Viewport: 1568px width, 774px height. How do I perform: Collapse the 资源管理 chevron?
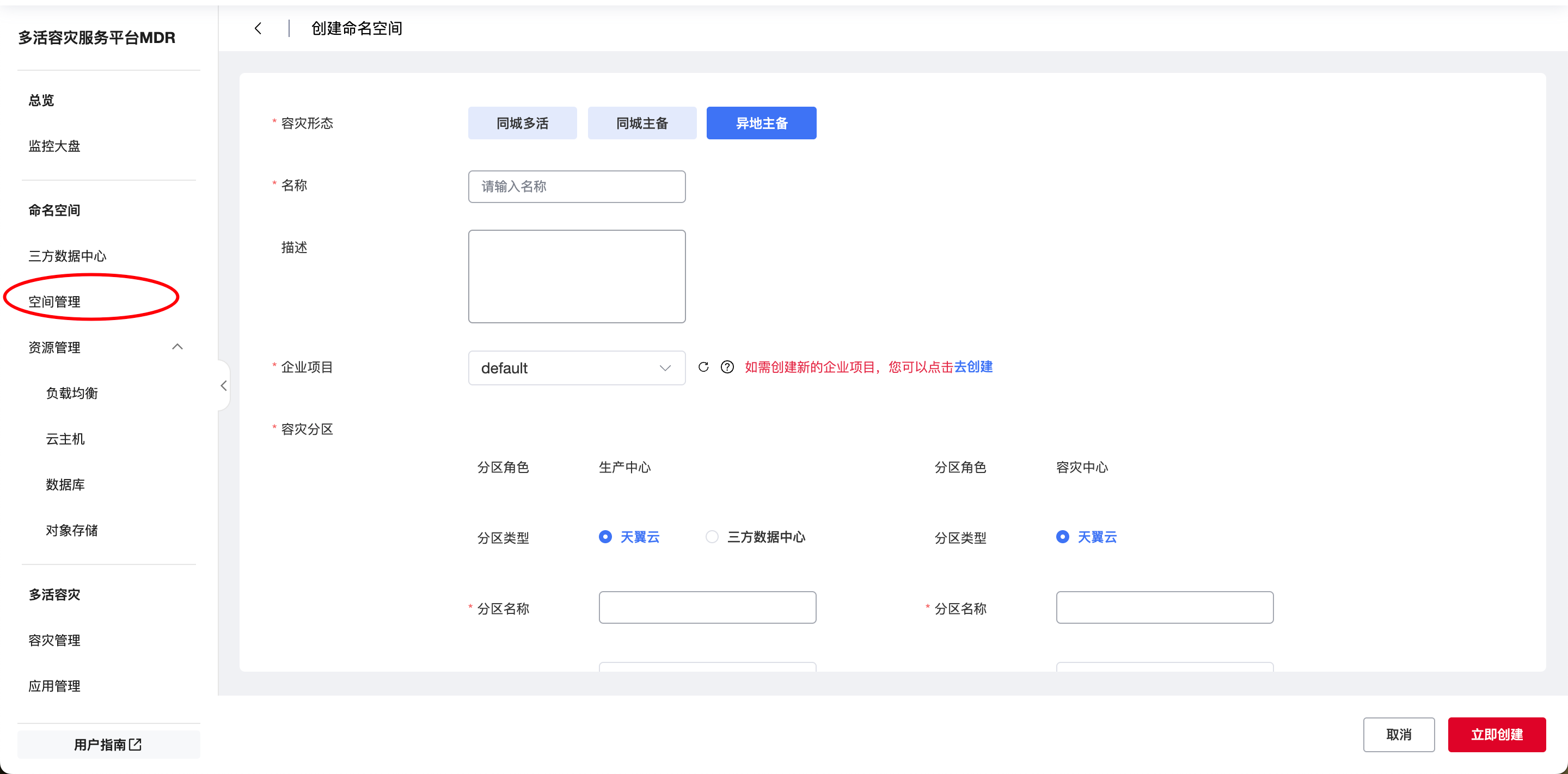coord(177,347)
